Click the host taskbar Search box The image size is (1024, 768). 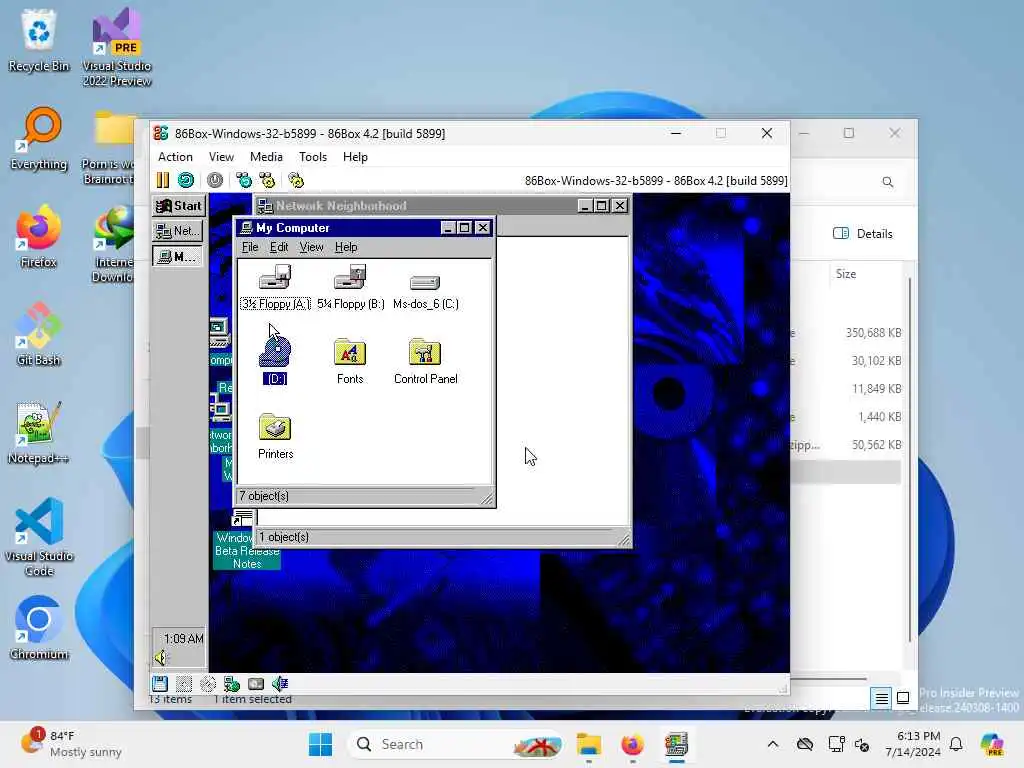(456, 744)
